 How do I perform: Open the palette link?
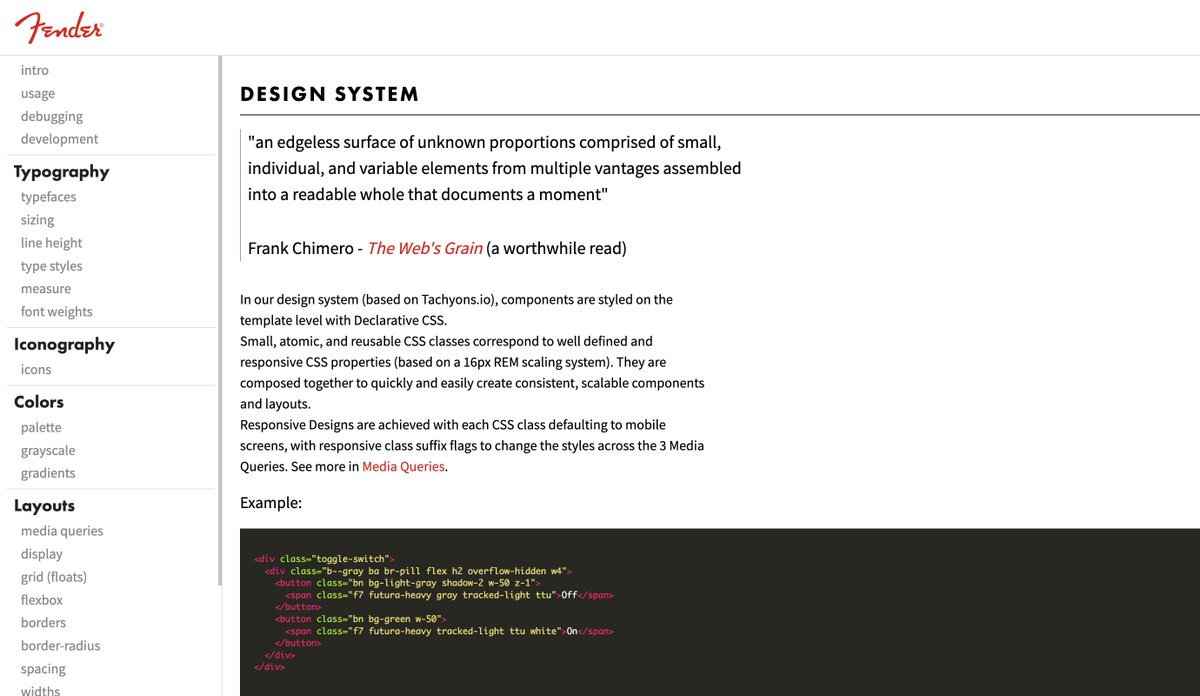click(x=41, y=428)
